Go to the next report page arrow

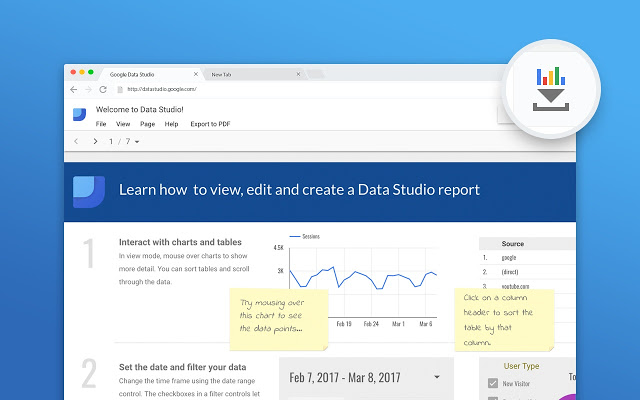coord(95,141)
